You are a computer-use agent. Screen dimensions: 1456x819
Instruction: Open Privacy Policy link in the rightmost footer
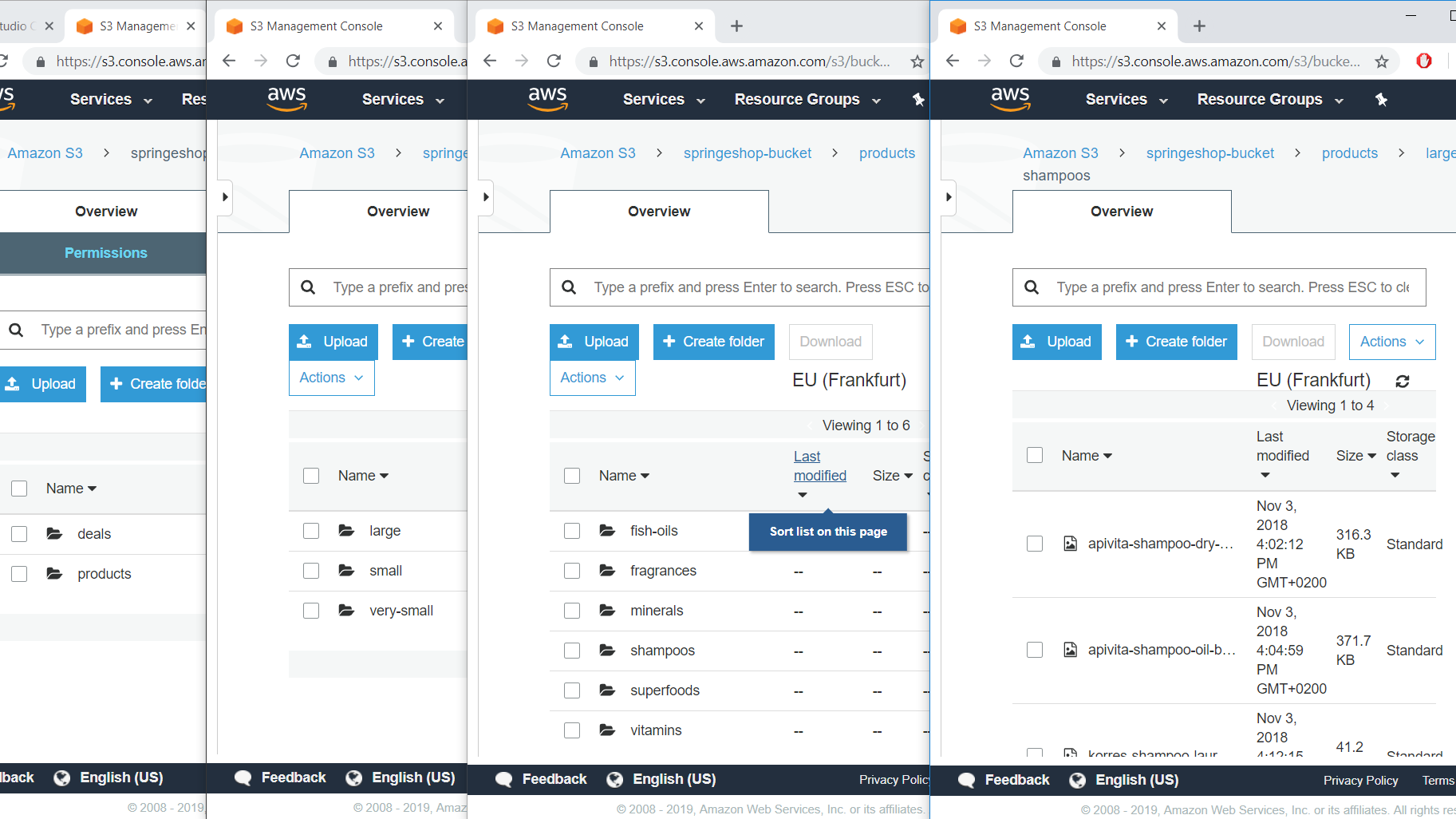click(x=1360, y=781)
